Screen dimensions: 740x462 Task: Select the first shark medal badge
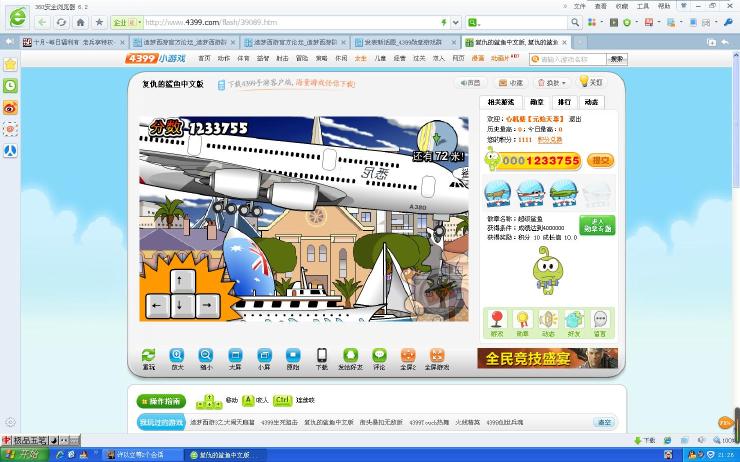(x=497, y=193)
